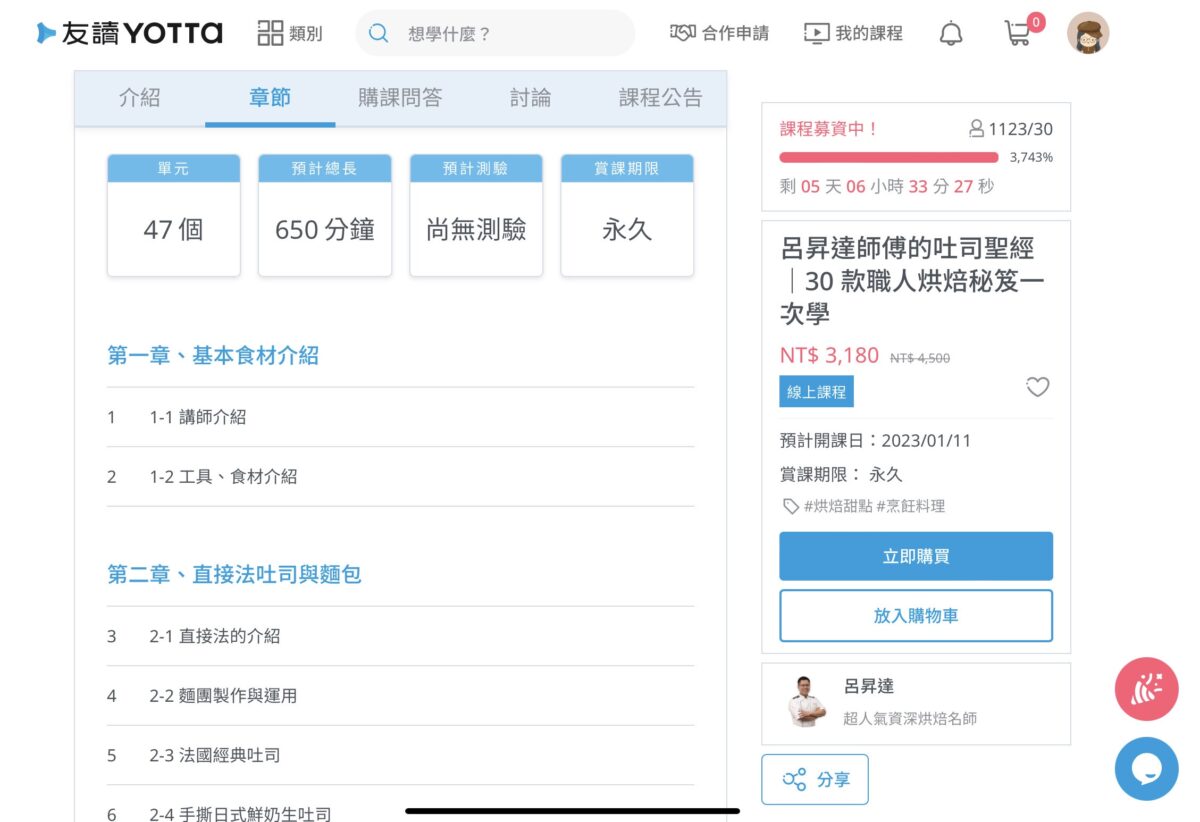This screenshot has height=822, width=1200.
Task: Click the #烘焙甜點 tag
Action: [x=838, y=506]
